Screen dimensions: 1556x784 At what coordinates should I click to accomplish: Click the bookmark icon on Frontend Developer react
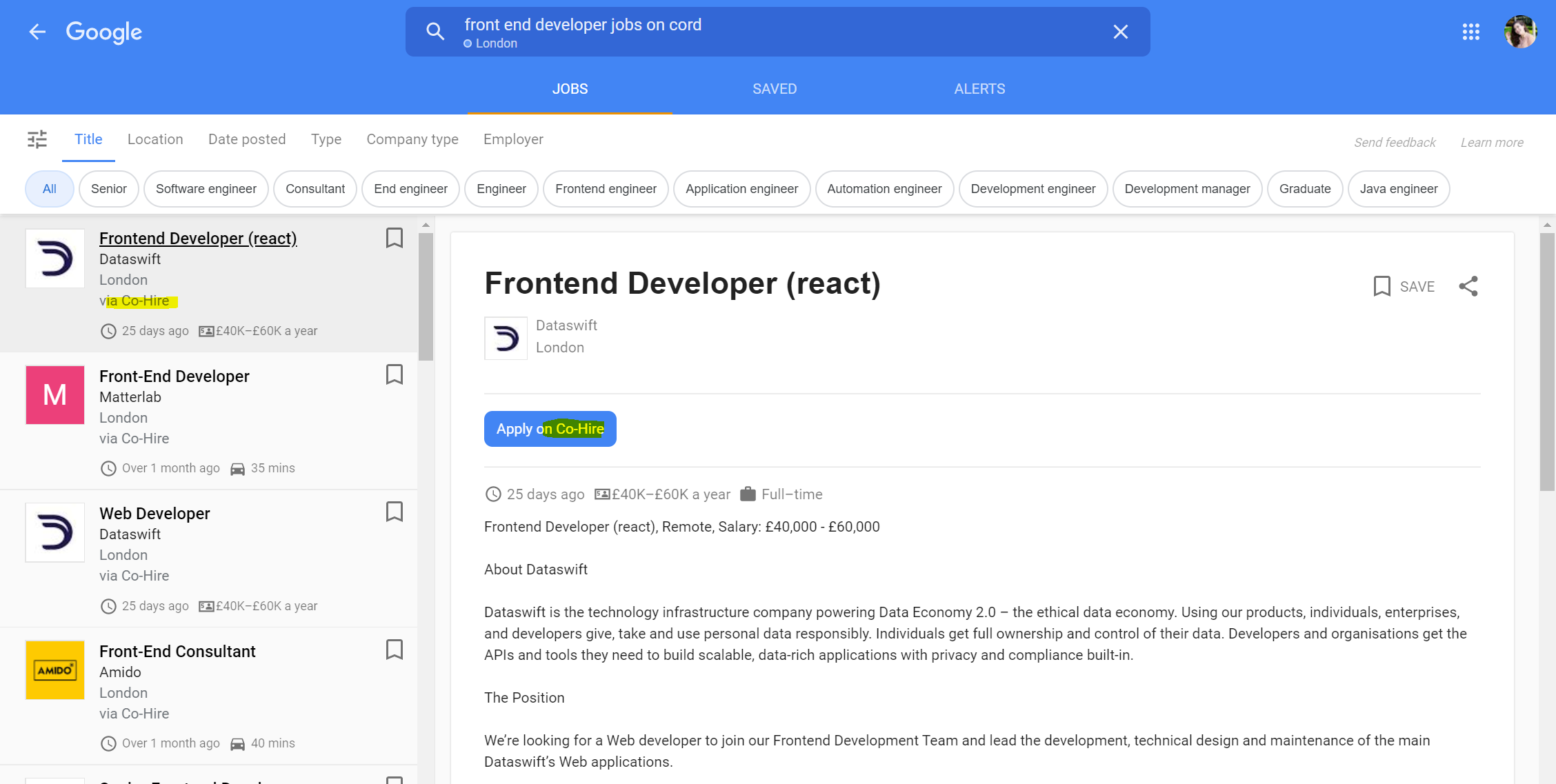coord(395,238)
